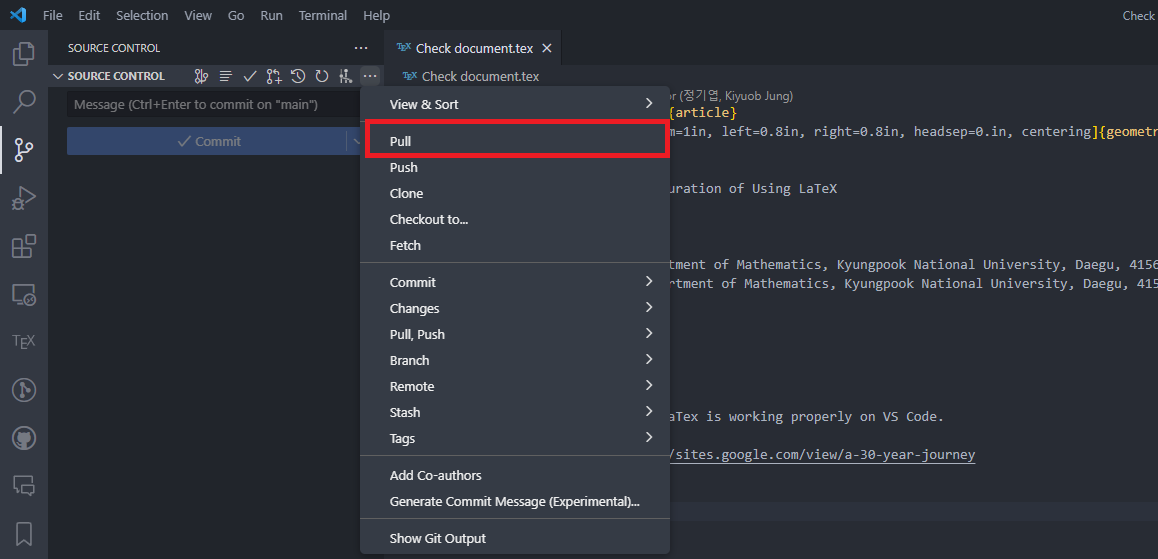Click the create pull request icon

tap(274, 76)
